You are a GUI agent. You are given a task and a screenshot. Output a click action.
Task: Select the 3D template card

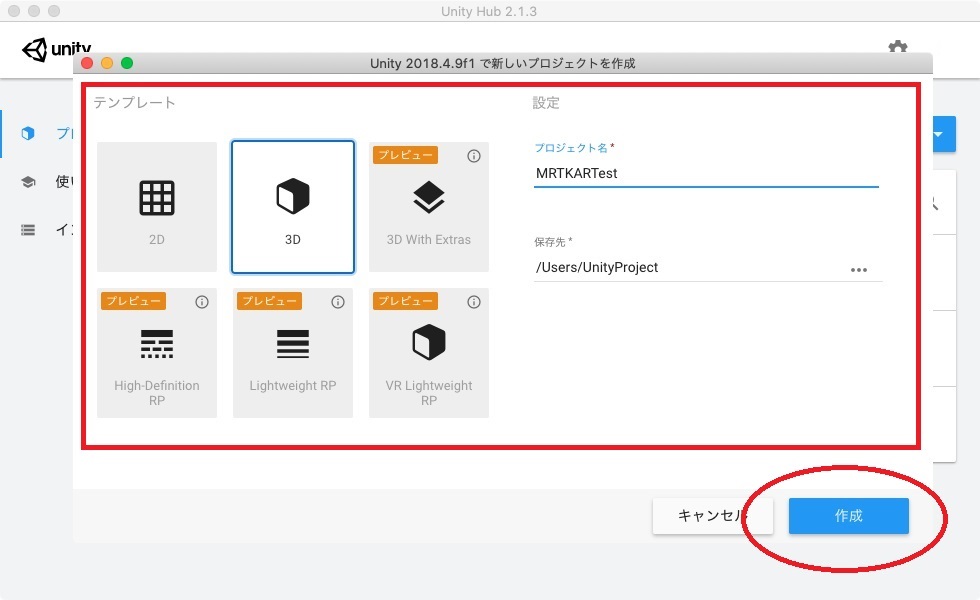coord(292,207)
